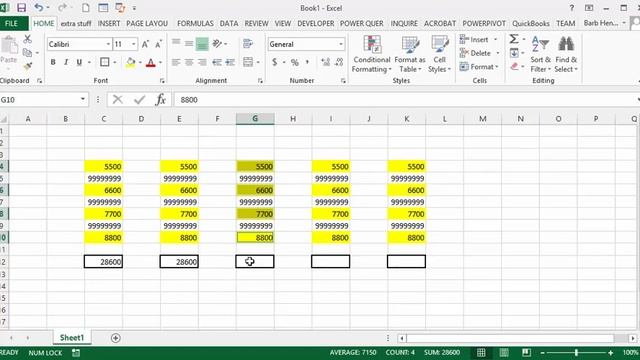The height and width of the screenshot is (360, 640).
Task: Confirm formula bar entry with checkmark
Action: coord(139,100)
